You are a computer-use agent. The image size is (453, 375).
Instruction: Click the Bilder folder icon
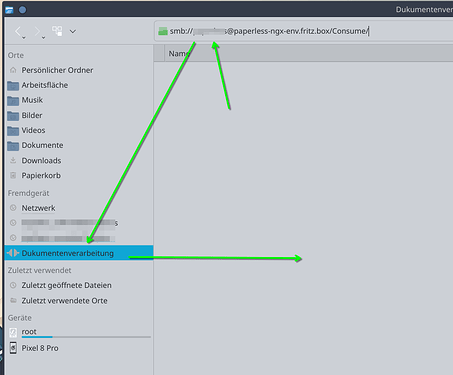(13, 116)
